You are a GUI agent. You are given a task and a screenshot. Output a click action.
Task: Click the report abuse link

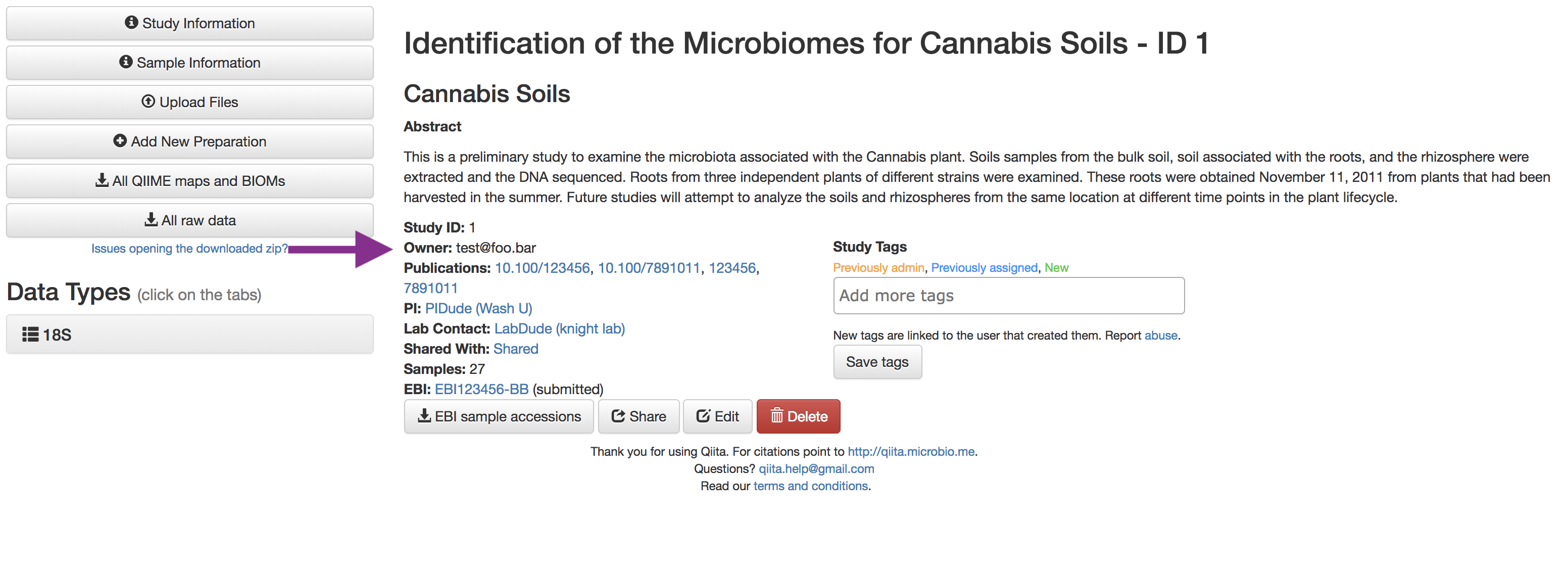(1160, 336)
